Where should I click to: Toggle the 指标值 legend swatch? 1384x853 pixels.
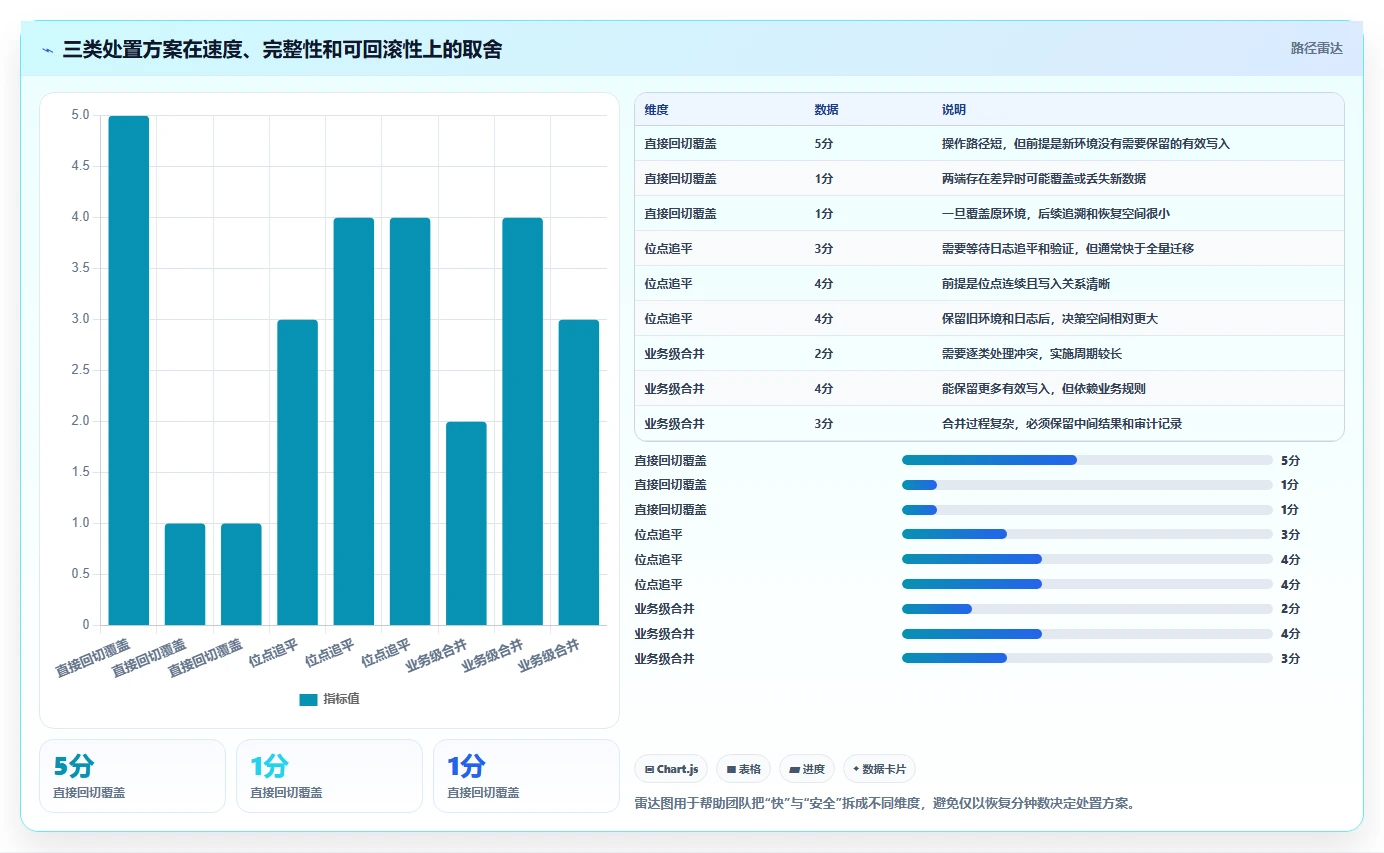click(x=308, y=699)
